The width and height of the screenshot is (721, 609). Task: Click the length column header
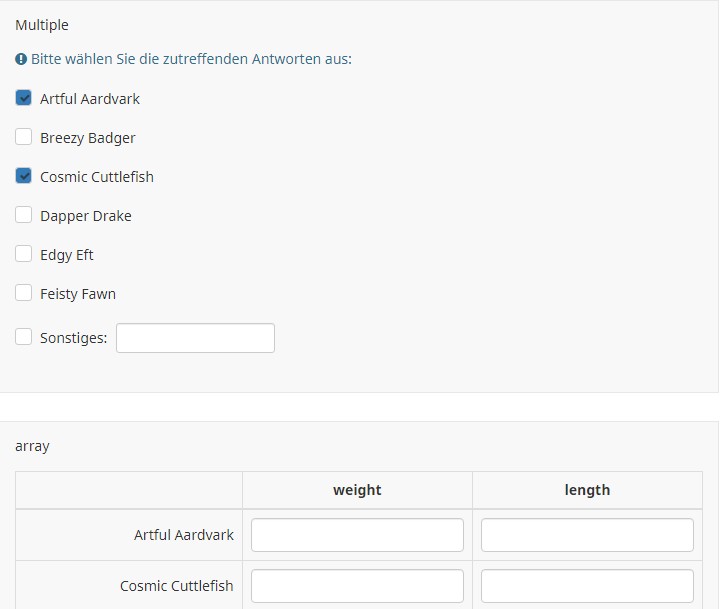pos(587,490)
